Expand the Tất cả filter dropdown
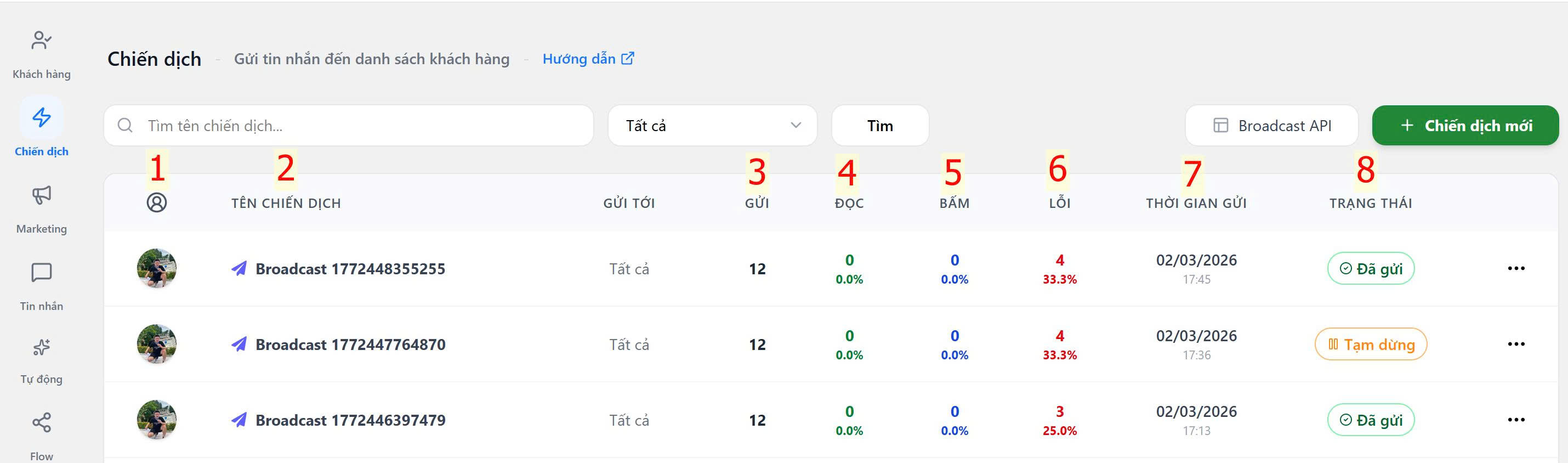The width and height of the screenshot is (1568, 463). (x=712, y=126)
